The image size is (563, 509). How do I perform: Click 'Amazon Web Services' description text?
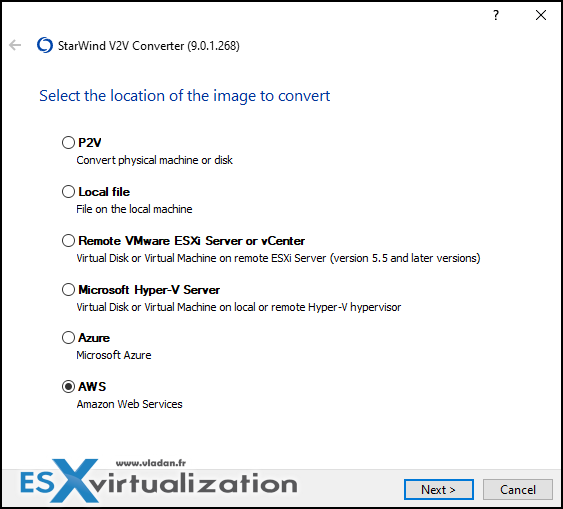coord(130,404)
